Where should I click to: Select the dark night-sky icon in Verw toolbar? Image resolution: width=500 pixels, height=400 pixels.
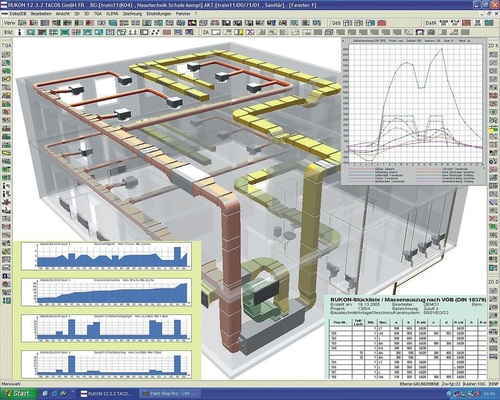[x=192, y=23]
